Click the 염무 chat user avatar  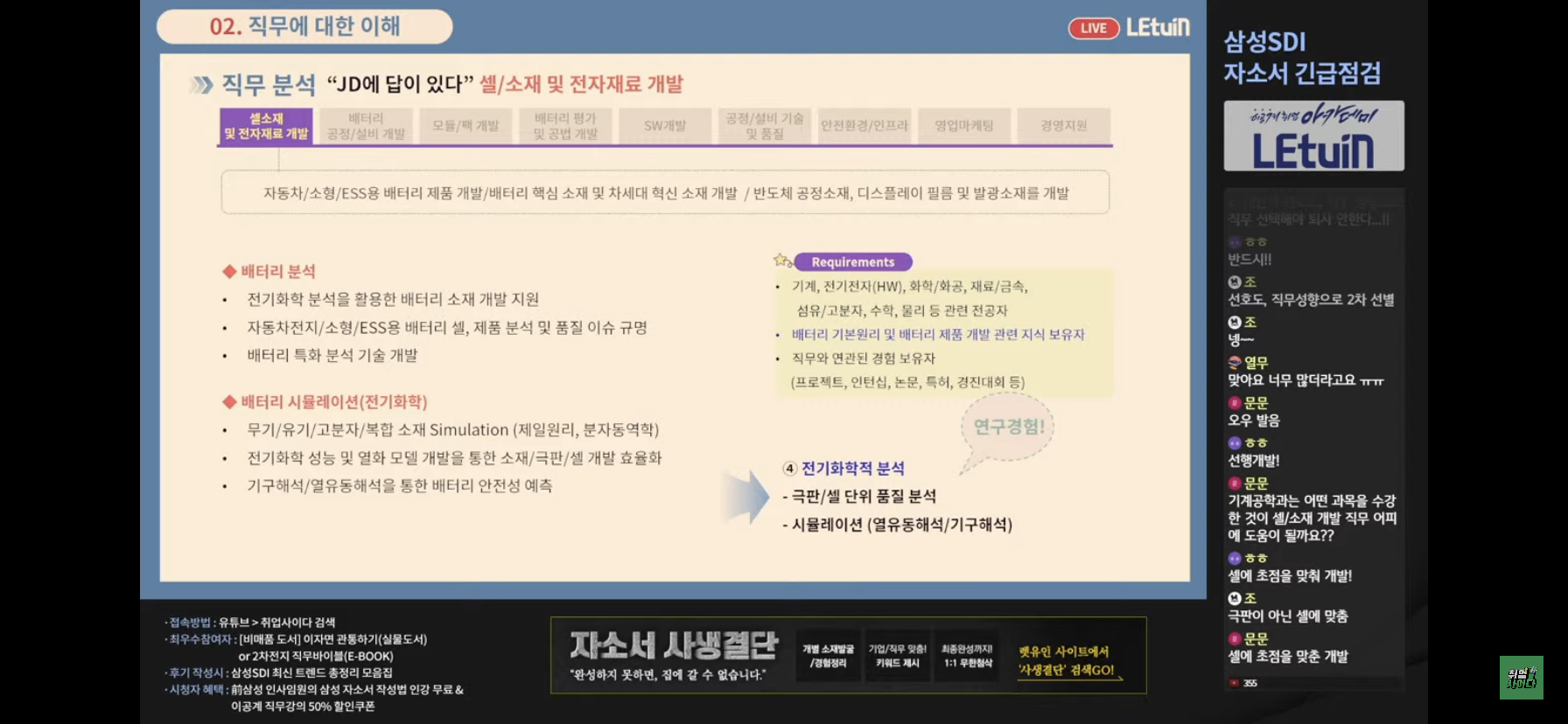tap(1235, 362)
